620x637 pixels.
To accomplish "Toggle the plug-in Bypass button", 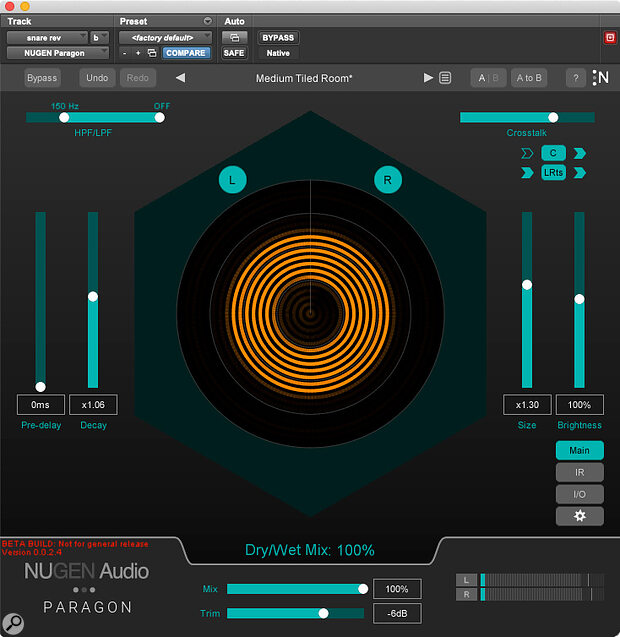I will [x=42, y=78].
